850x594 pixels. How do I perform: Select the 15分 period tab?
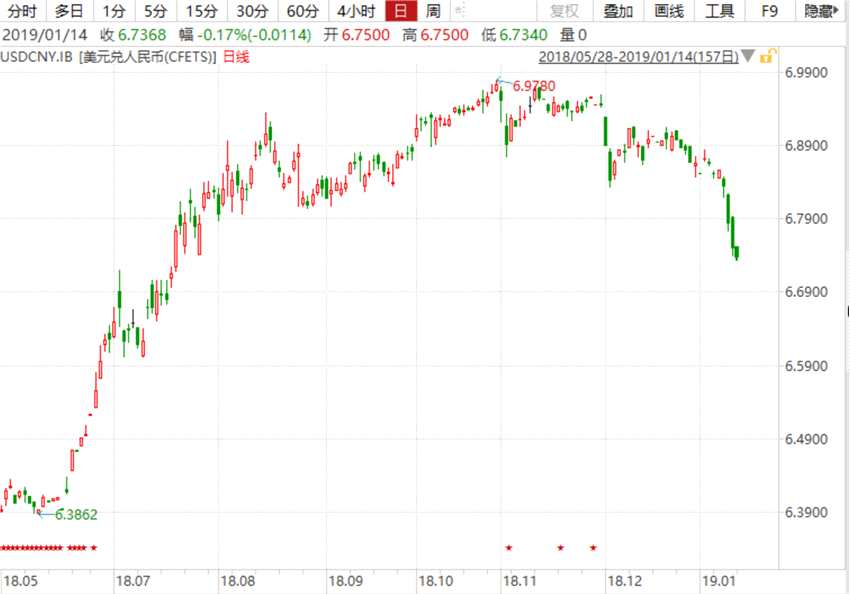tap(201, 11)
